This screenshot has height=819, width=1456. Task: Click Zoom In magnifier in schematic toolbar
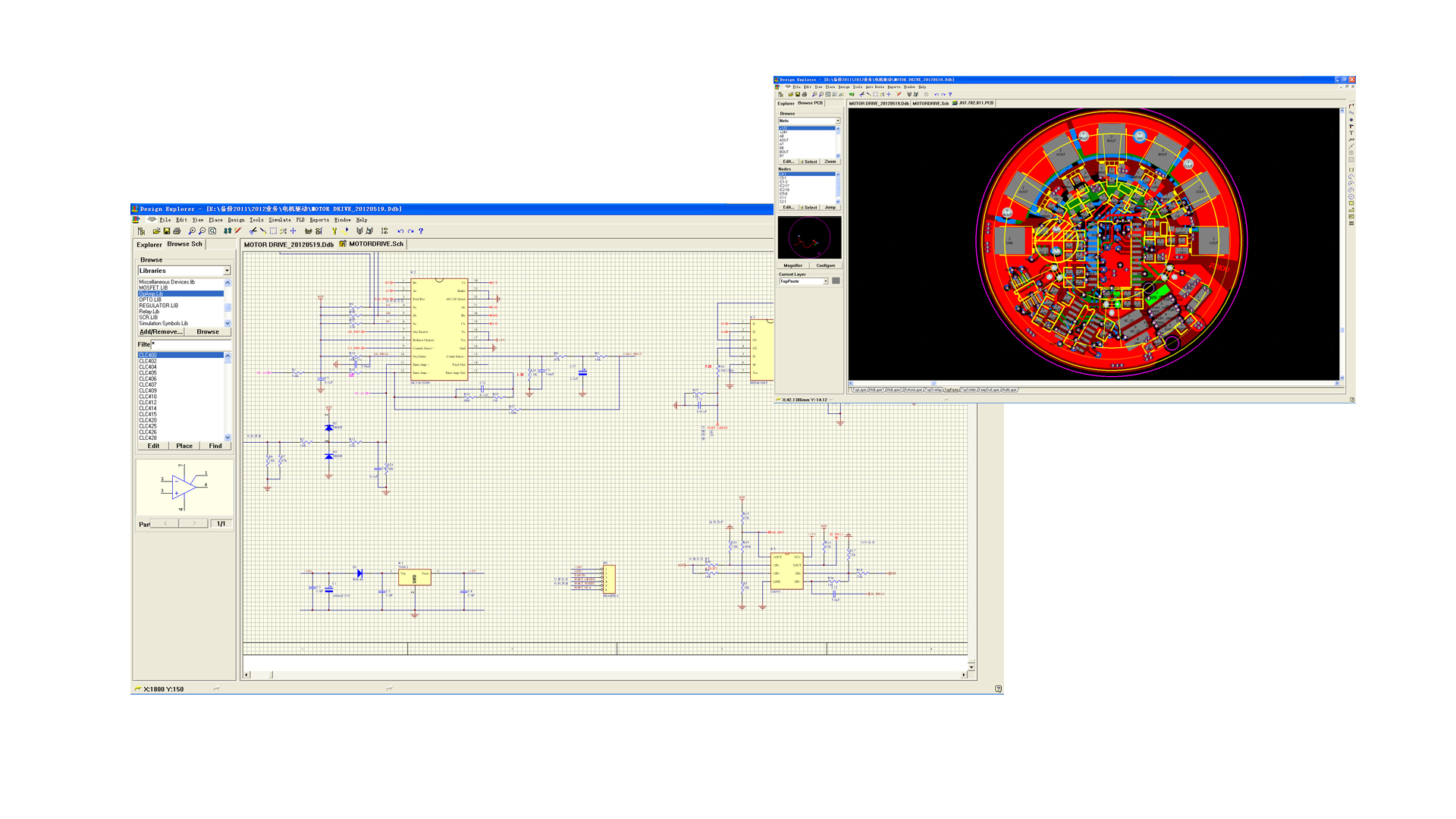click(192, 231)
